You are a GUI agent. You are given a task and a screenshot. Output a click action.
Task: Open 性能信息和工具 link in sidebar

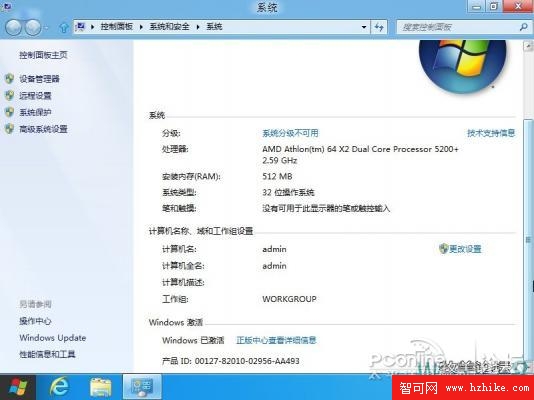(47, 354)
